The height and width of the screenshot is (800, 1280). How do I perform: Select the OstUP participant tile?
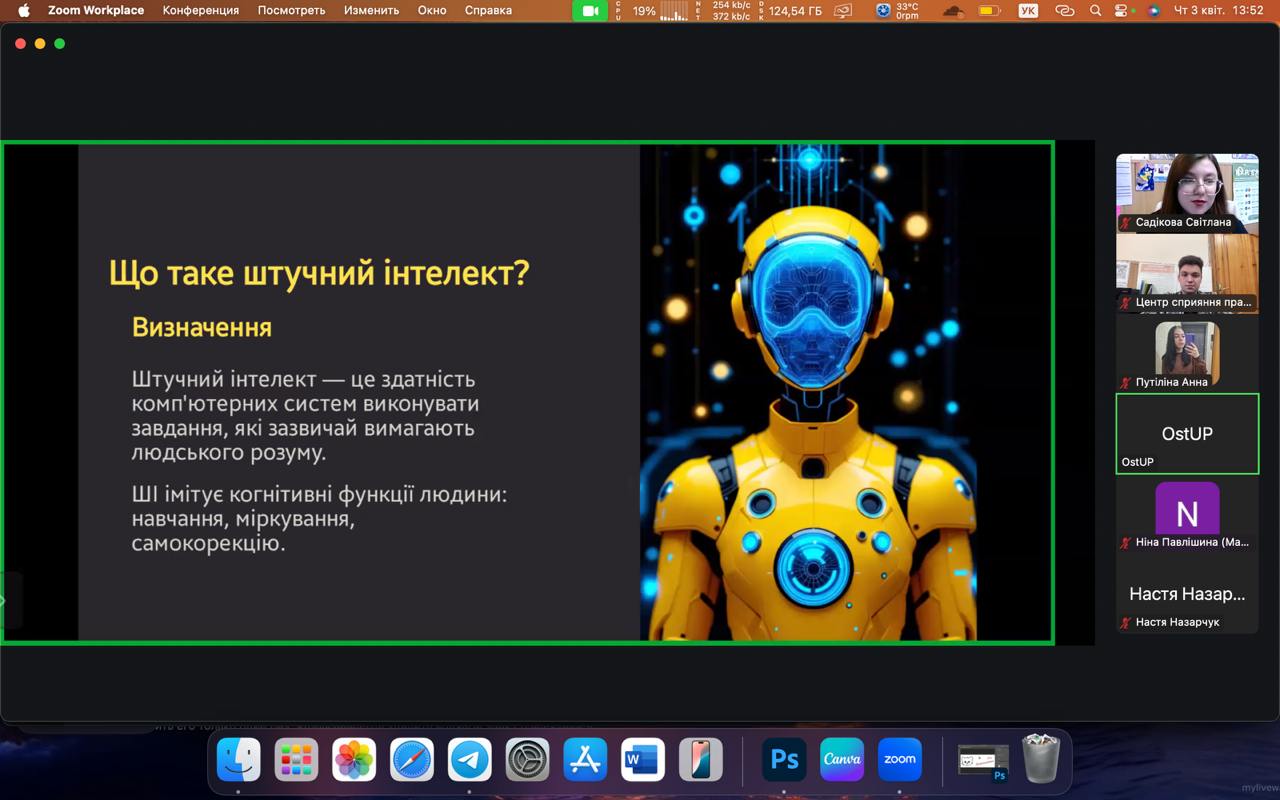(1187, 433)
